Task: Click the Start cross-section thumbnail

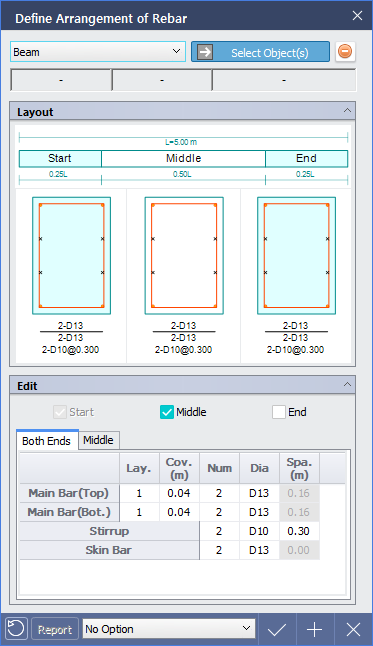Action: (71, 255)
